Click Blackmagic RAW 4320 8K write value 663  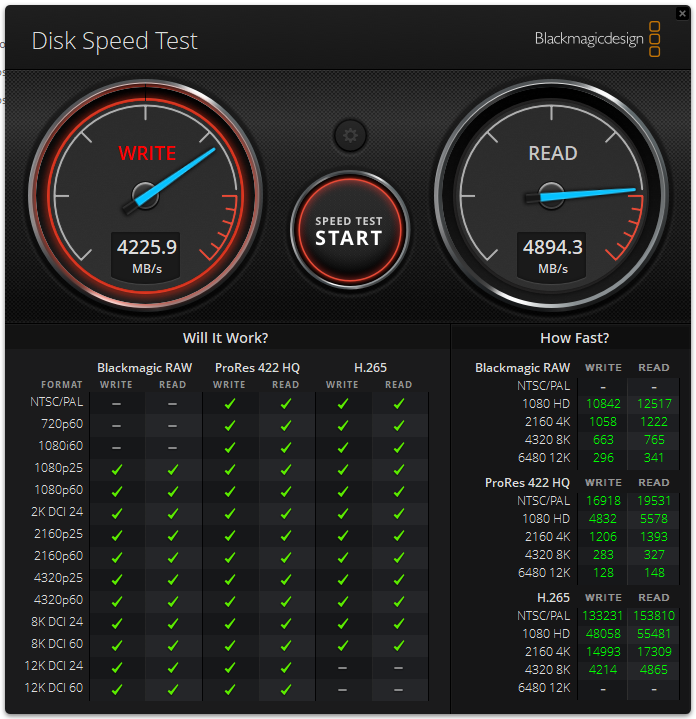603,440
